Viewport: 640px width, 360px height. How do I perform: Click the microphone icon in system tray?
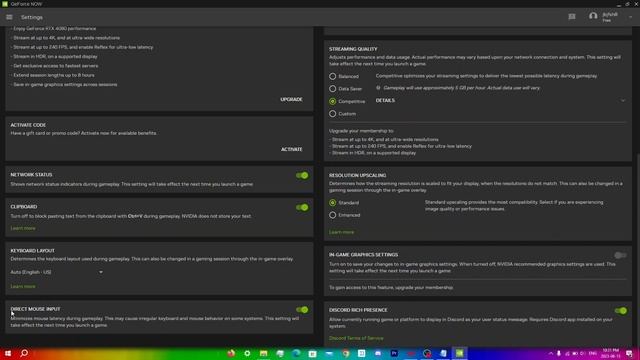click(558, 353)
